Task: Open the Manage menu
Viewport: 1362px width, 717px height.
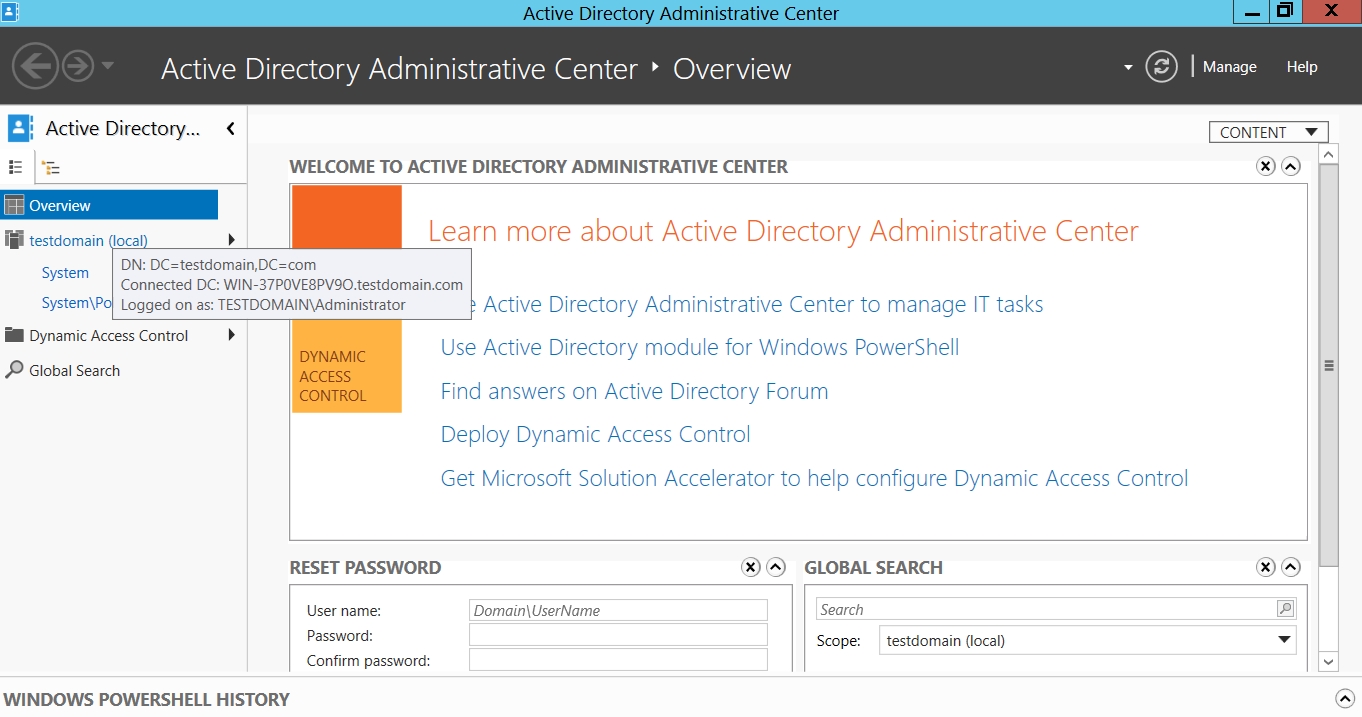Action: [x=1229, y=67]
